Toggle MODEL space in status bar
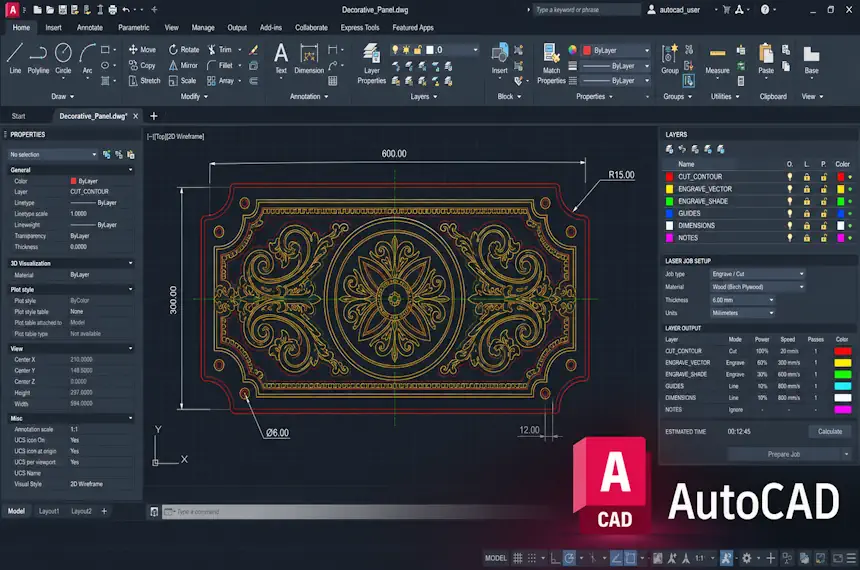This screenshot has width=860, height=570. (496, 558)
